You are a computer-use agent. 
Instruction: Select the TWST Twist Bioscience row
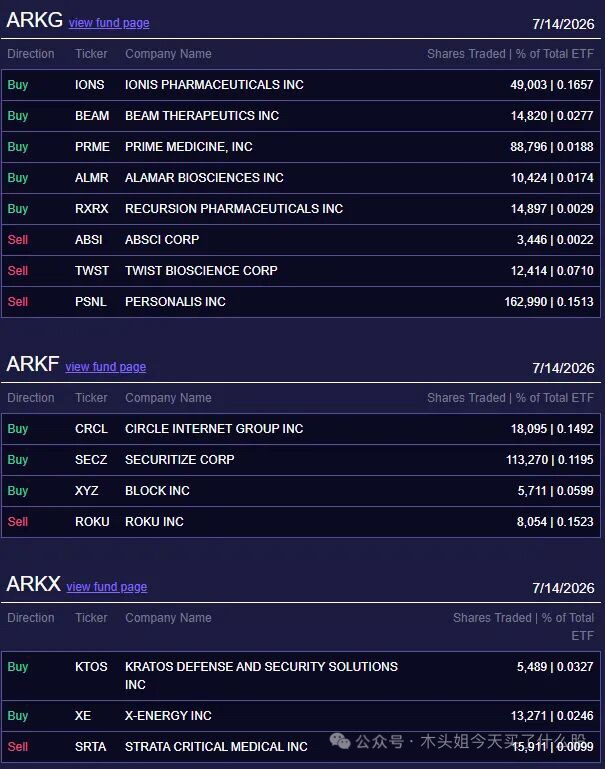point(301,271)
